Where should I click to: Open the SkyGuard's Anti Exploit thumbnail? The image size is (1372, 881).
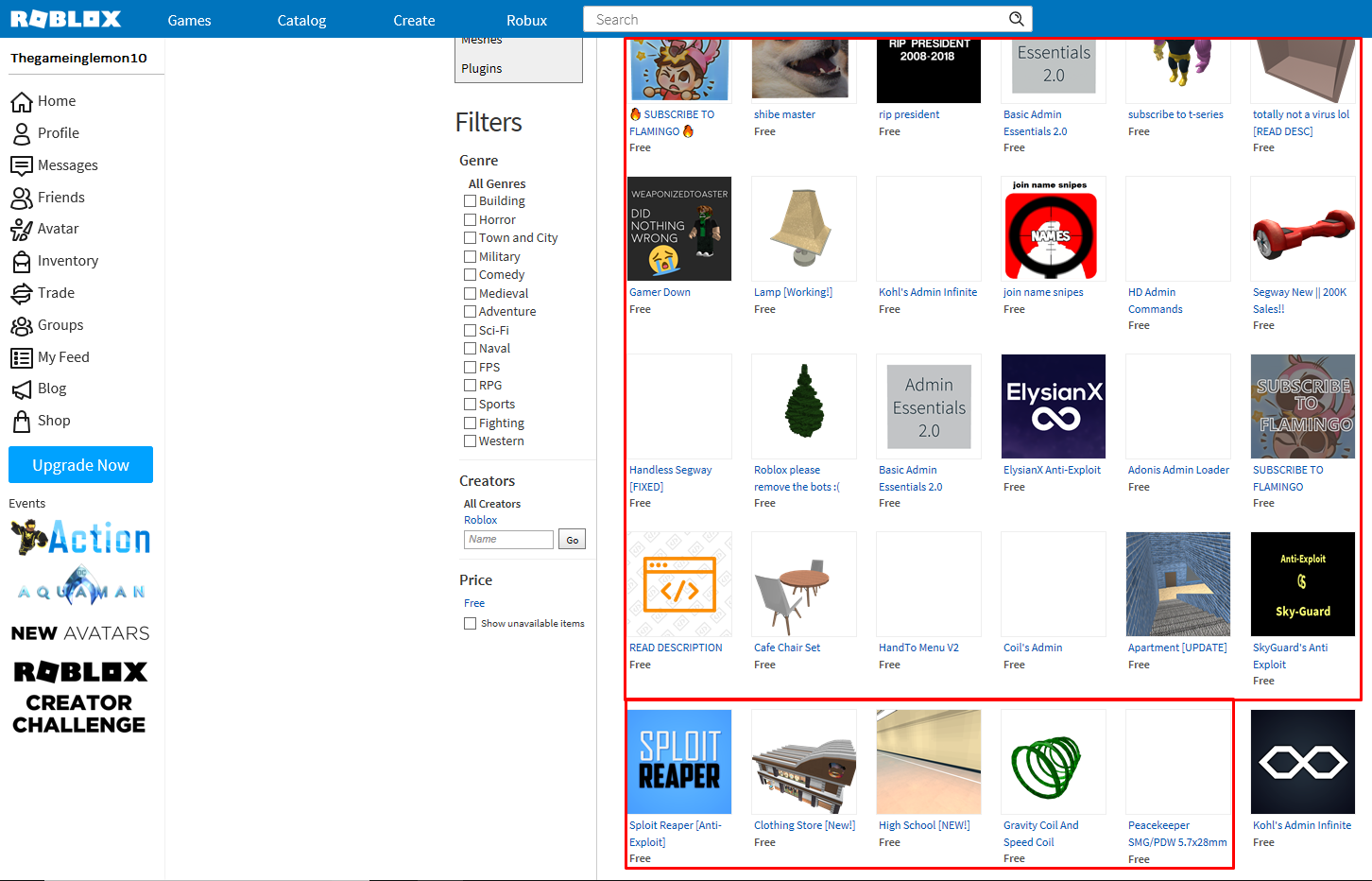click(1303, 584)
